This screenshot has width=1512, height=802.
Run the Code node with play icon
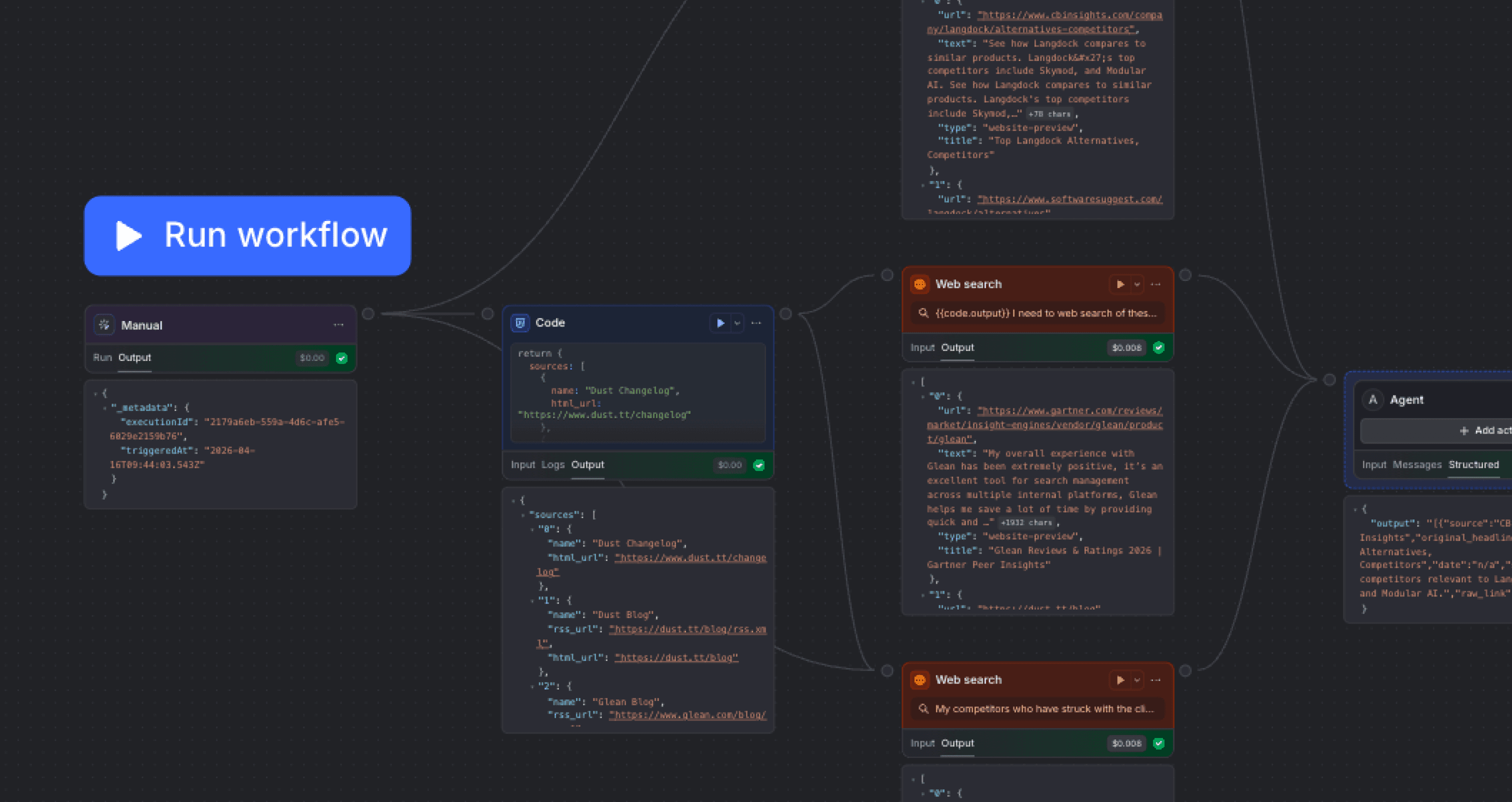(720, 323)
